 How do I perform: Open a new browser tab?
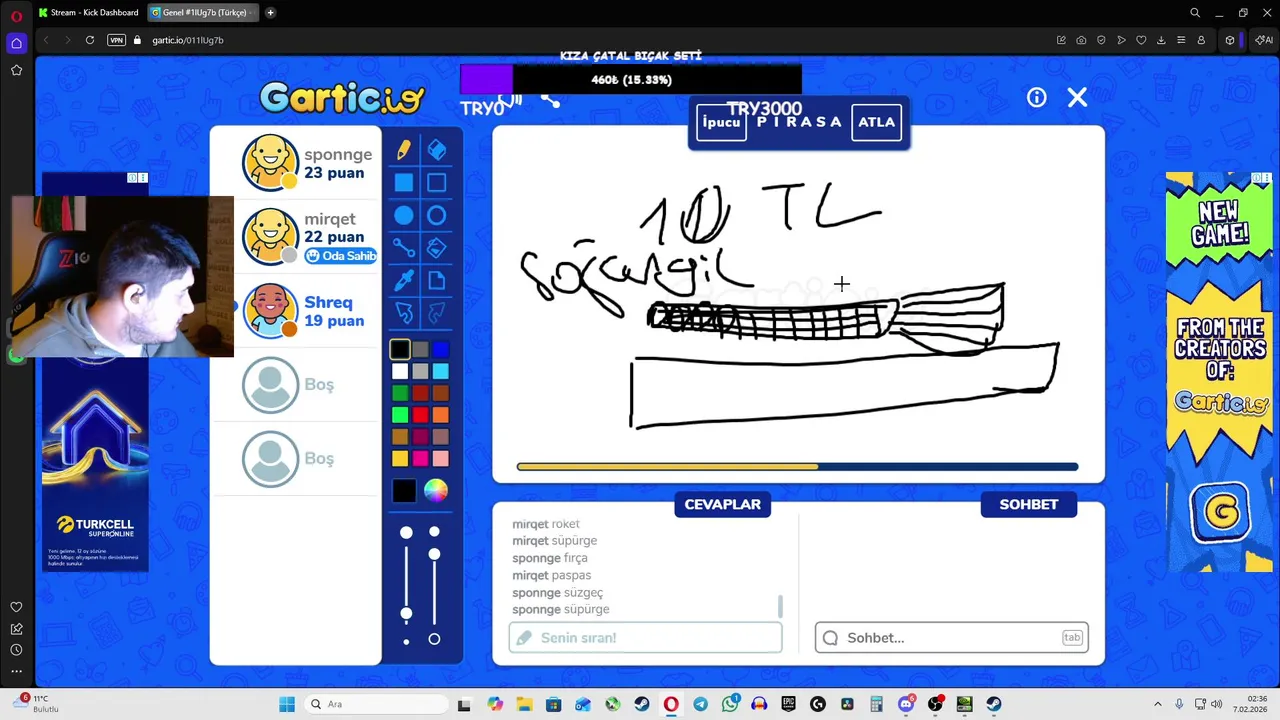coord(270,13)
